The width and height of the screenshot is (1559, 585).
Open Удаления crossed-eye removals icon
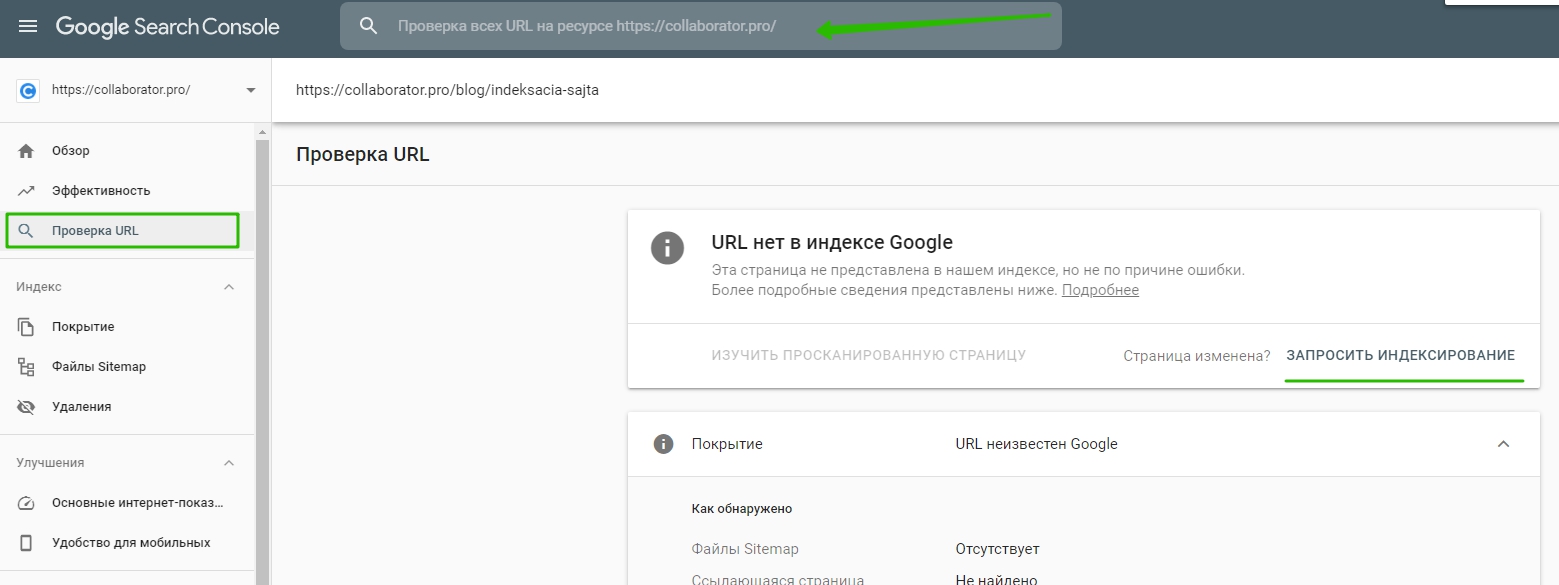pyautogui.click(x=28, y=406)
